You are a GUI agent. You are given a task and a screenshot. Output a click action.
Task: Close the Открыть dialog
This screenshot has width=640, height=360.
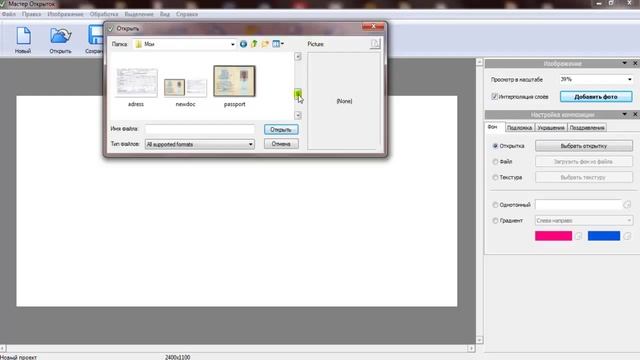[373, 27]
